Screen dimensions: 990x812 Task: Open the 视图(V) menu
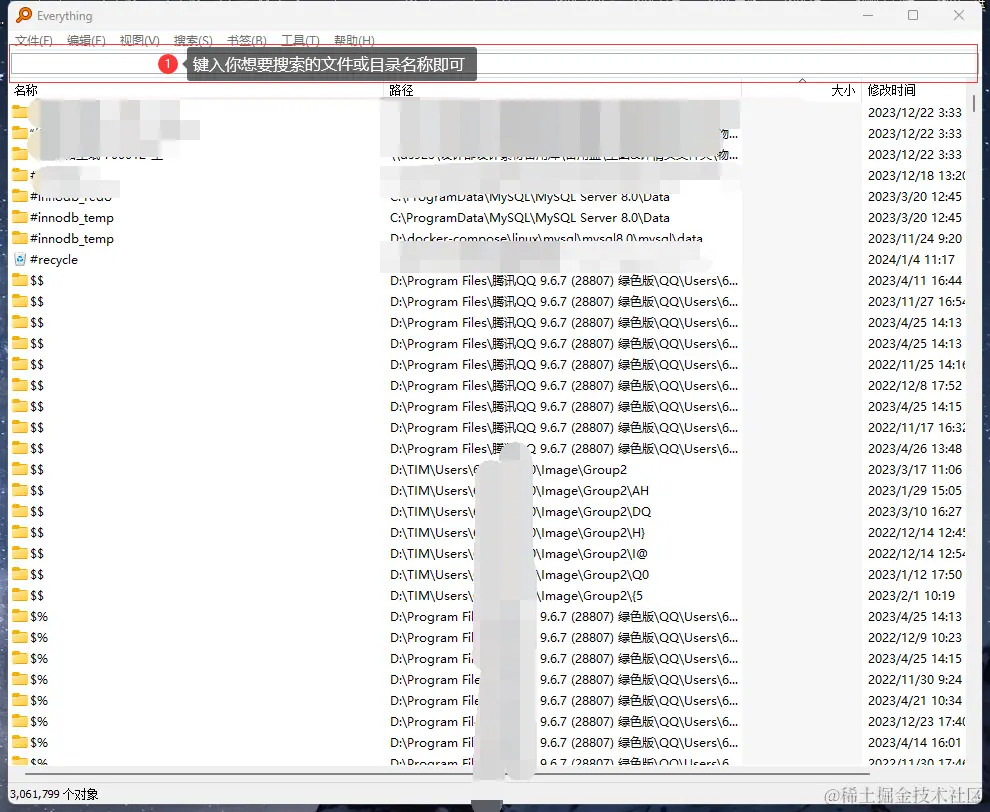click(140, 40)
